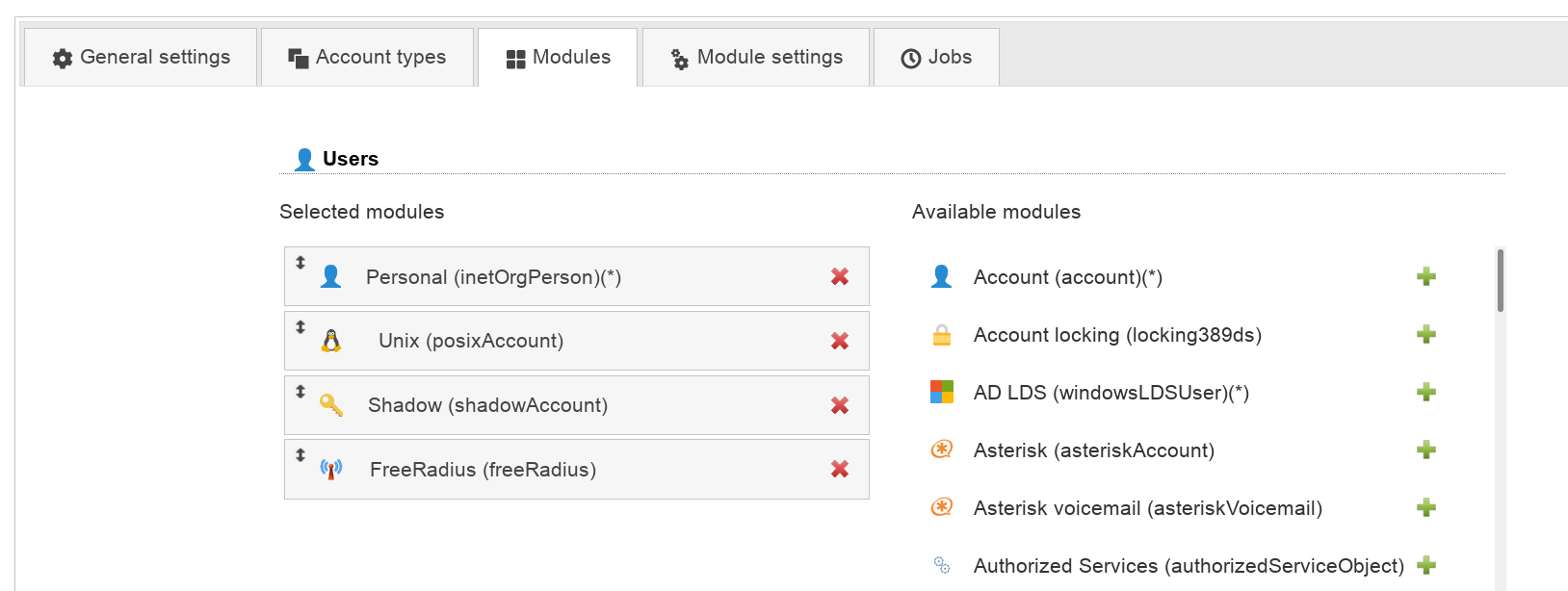Viewport: 1568px width, 591px height.
Task: Switch to the Account types tab
Action: coord(367,58)
